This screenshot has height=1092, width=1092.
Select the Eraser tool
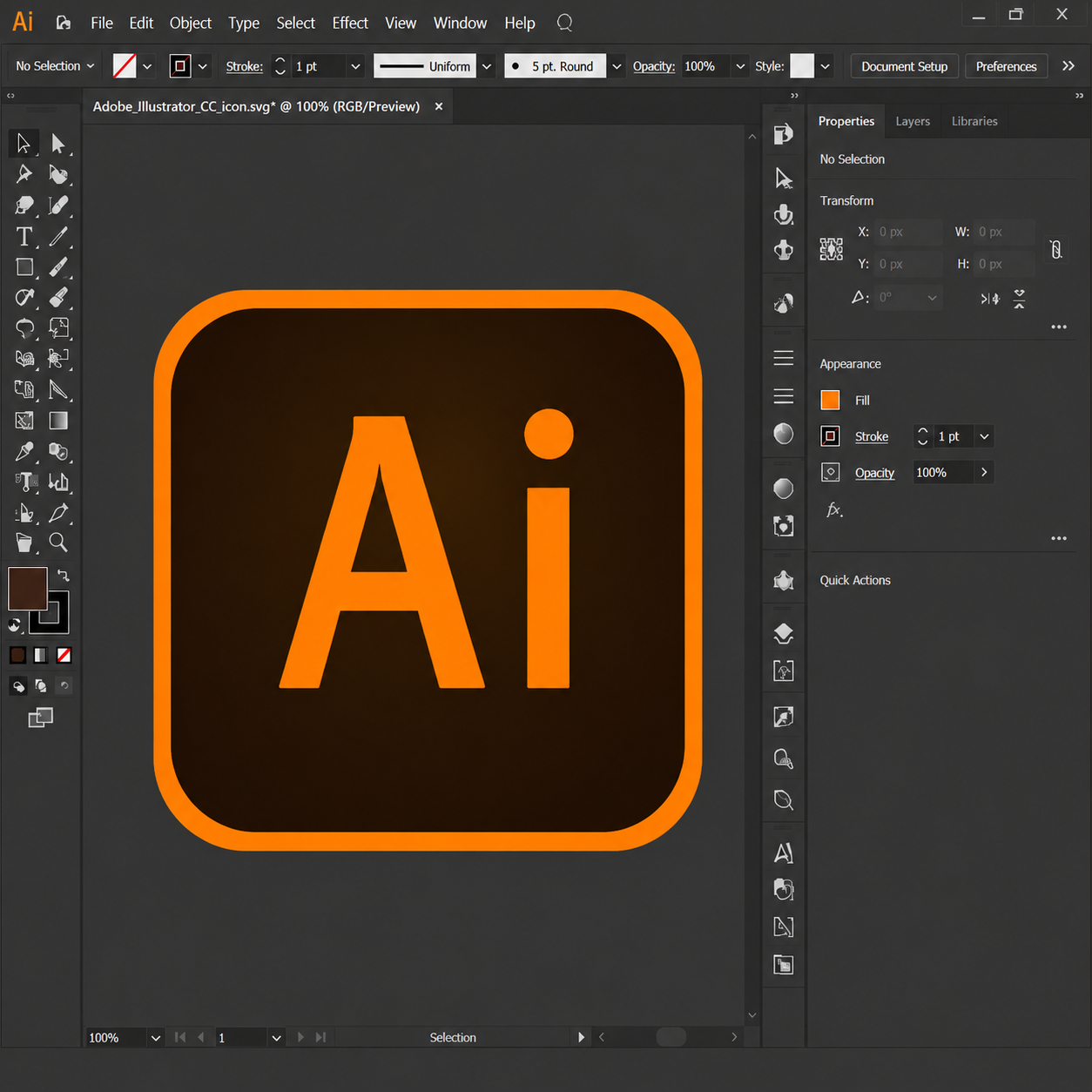pos(57,297)
